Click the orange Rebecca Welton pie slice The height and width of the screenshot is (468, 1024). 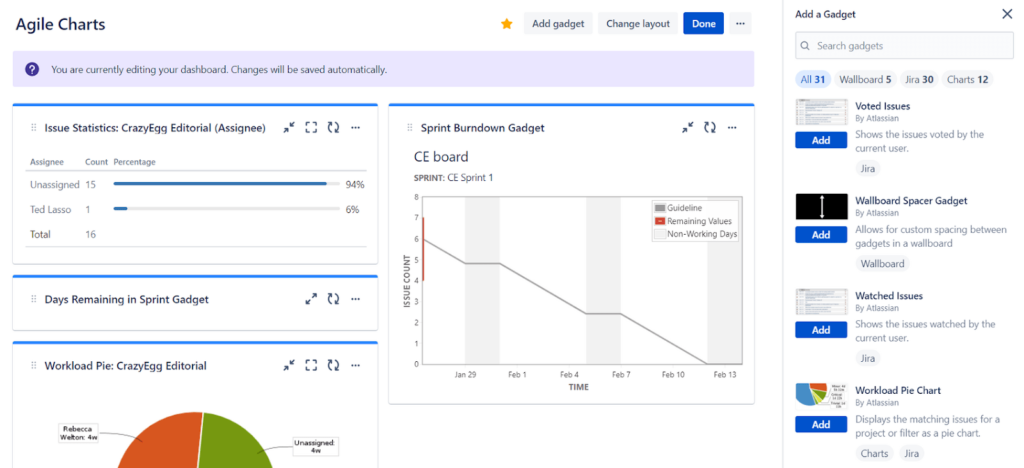coord(163,444)
